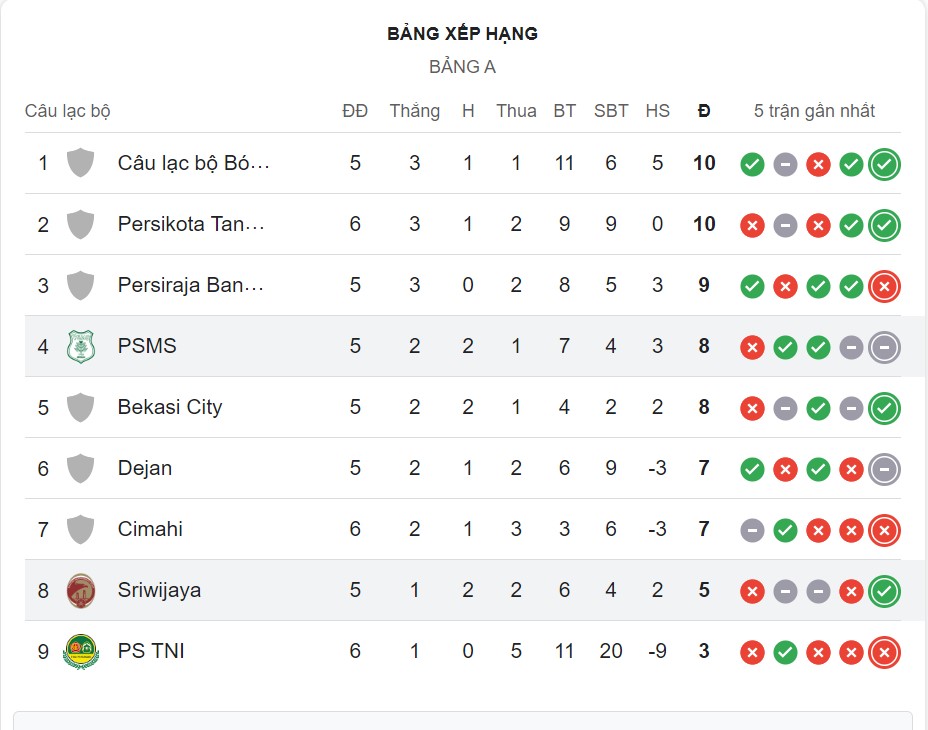
Task: Open the BẢNG XẾP HẠNG header
Action: [x=463, y=33]
